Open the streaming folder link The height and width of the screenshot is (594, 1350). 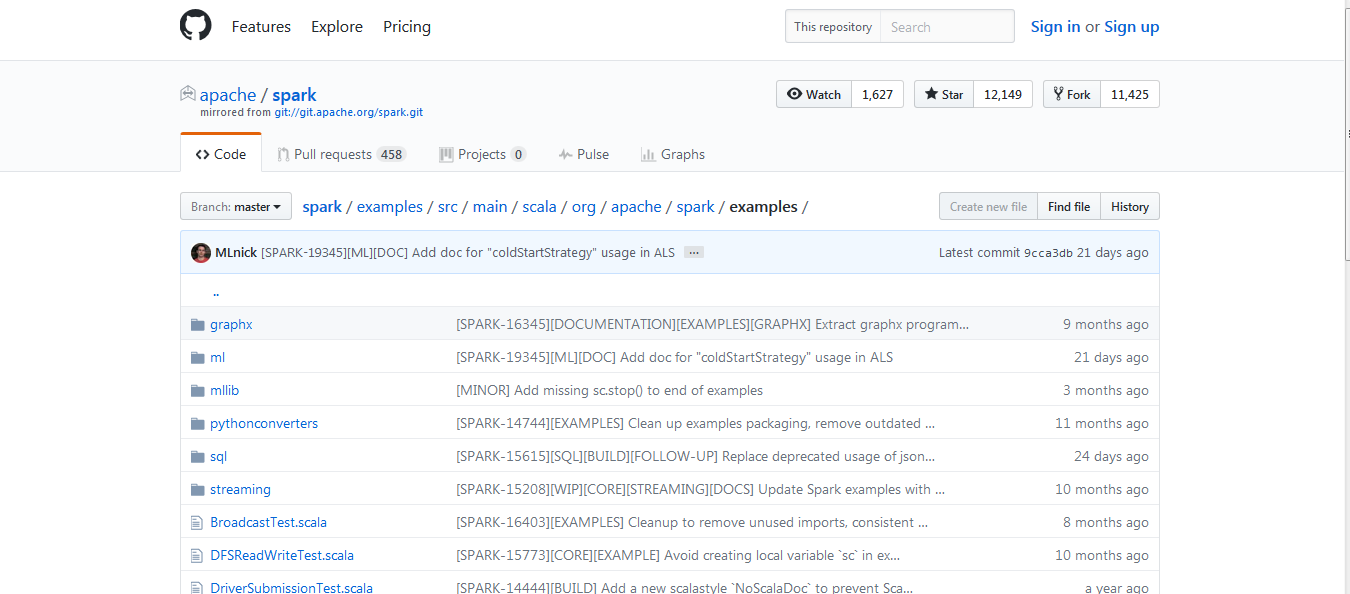240,489
